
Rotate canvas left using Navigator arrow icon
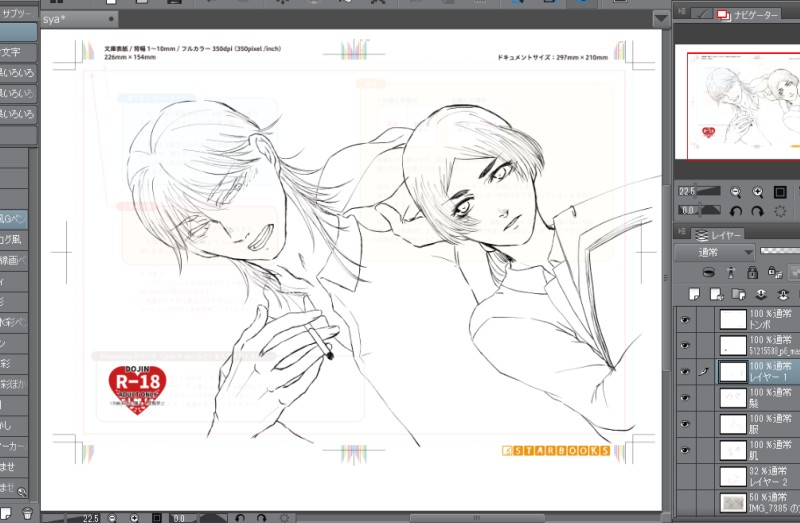coord(735,211)
